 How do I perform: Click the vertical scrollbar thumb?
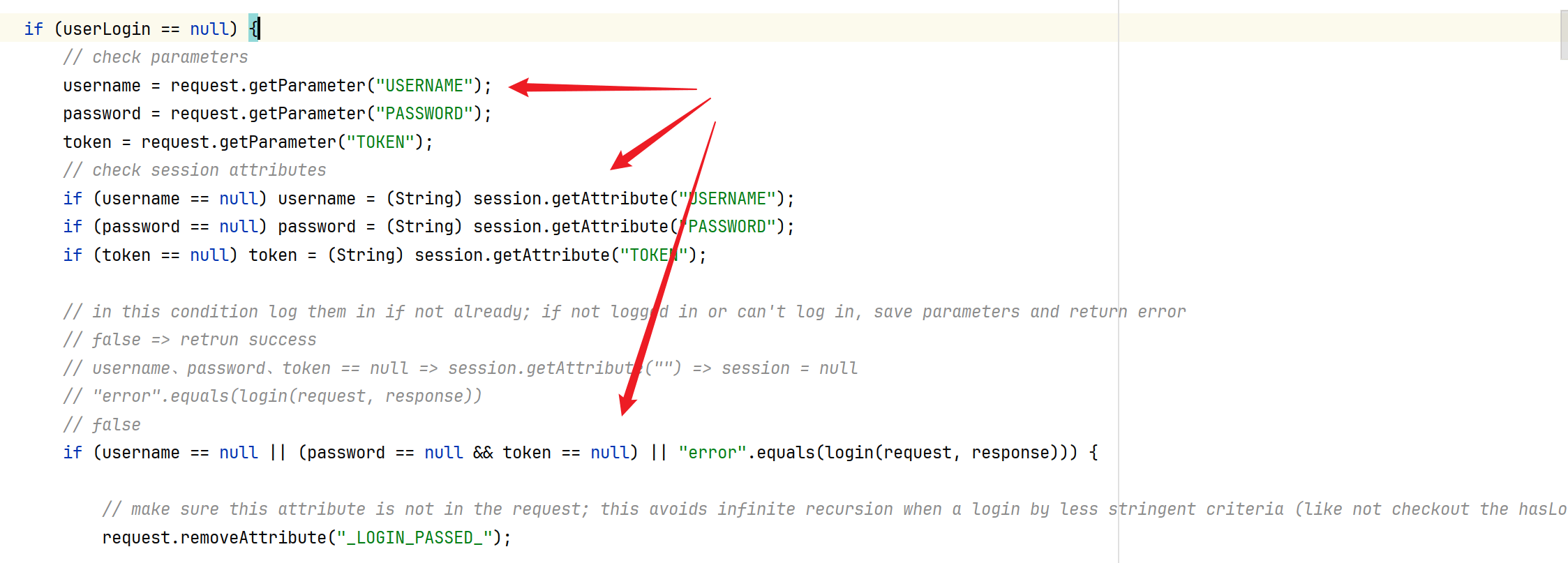(1564, 35)
